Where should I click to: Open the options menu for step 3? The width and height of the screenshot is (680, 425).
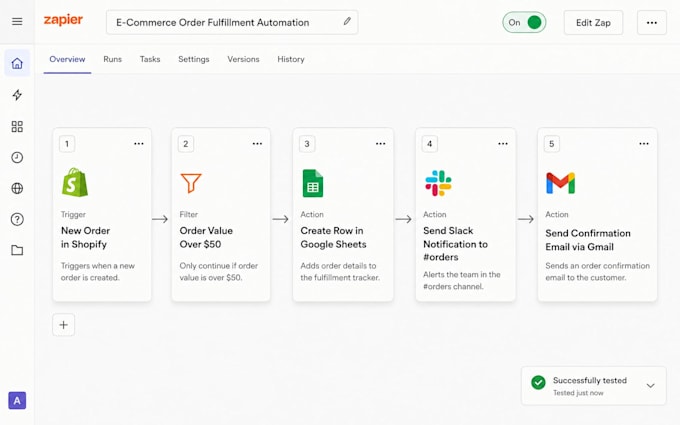coord(380,144)
